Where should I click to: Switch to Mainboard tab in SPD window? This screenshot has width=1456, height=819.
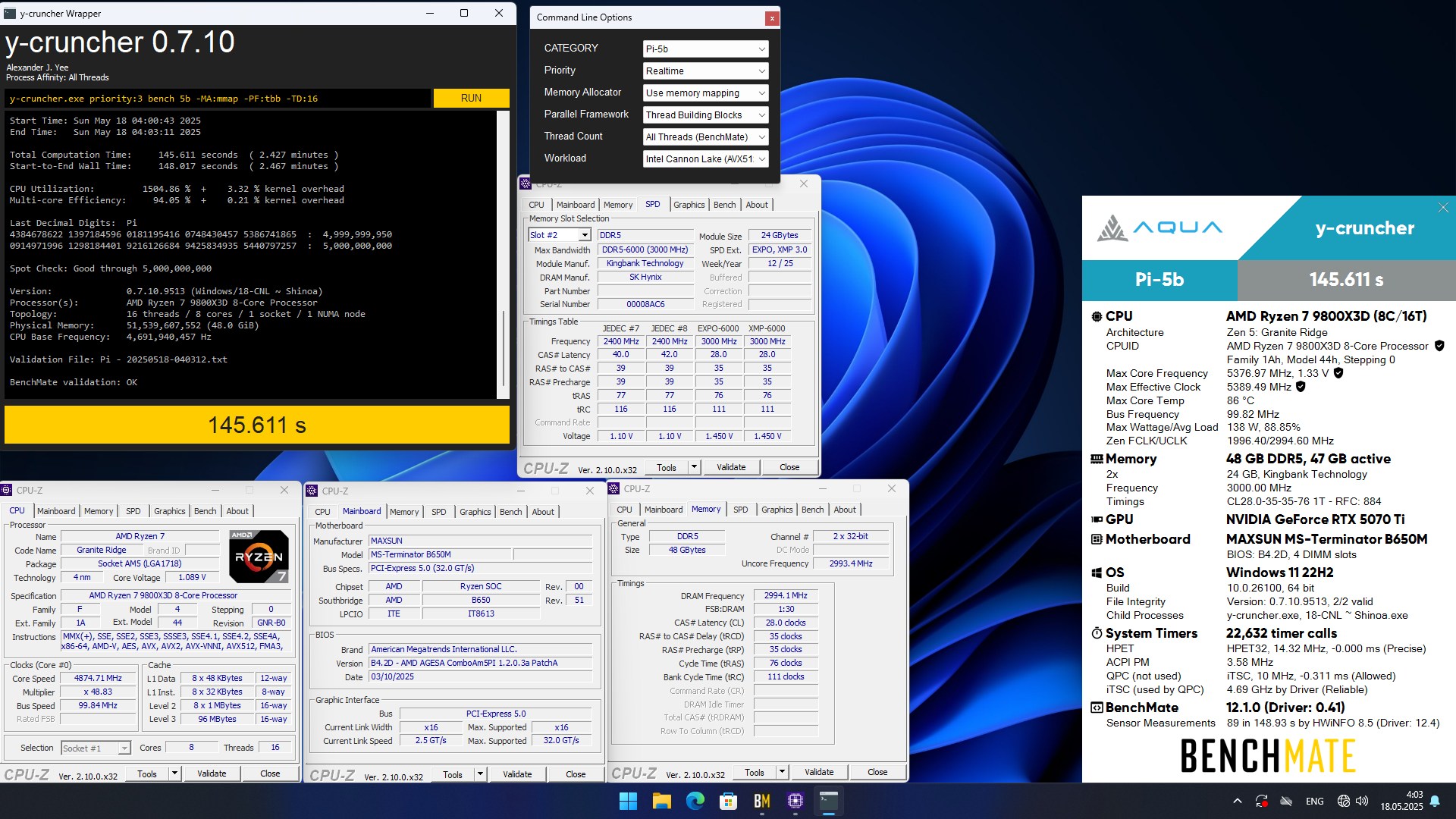coord(576,205)
